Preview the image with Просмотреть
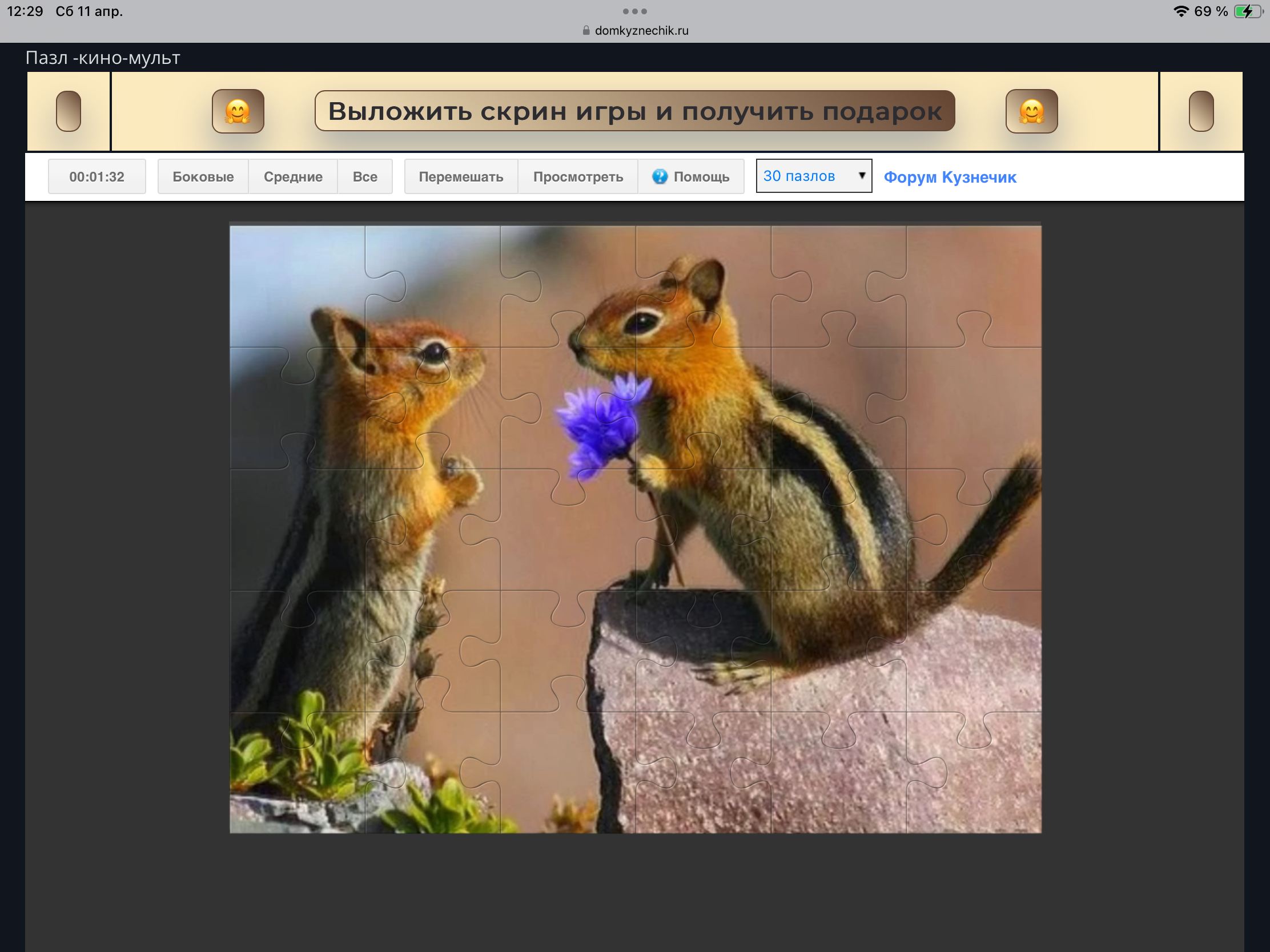This screenshot has height=952, width=1270. coord(577,177)
